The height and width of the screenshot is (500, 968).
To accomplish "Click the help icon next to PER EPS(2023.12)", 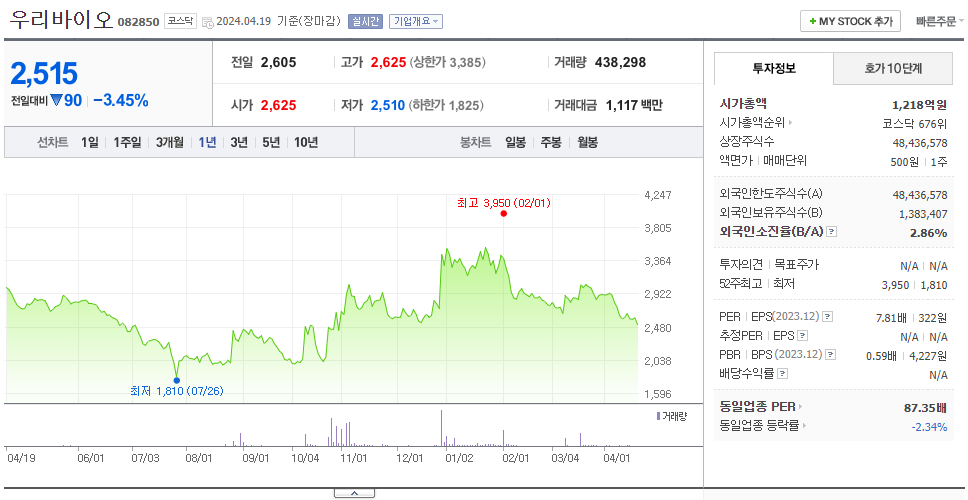I will pyautogui.click(x=827, y=317).
